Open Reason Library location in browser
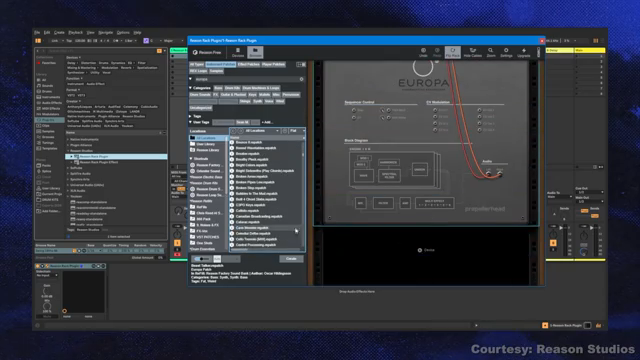640x360 pixels. coord(207,150)
